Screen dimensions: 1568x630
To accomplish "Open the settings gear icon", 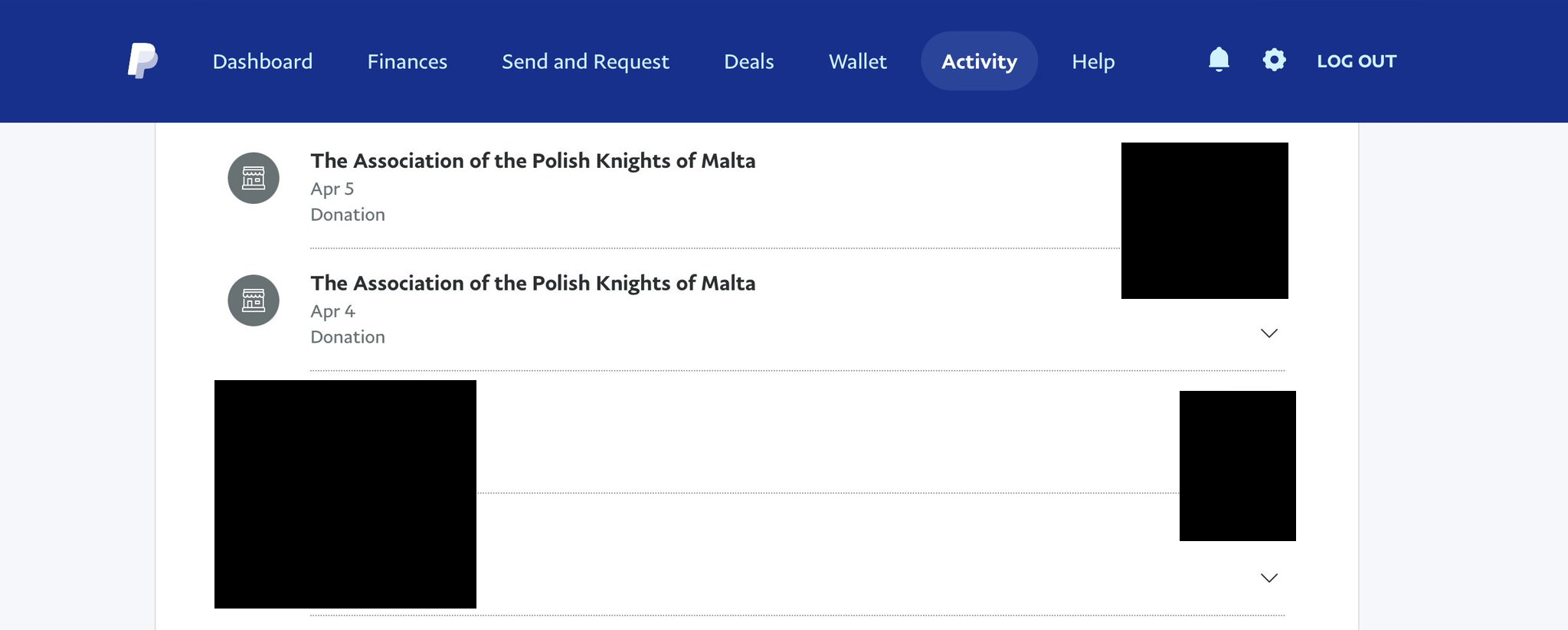I will click(1274, 60).
